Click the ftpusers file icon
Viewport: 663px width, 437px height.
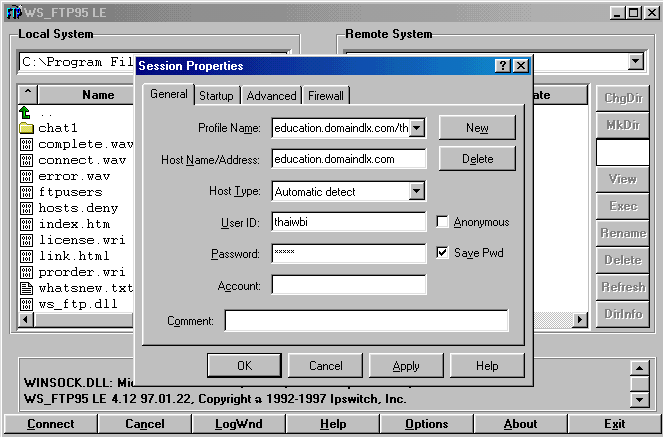click(x=26, y=192)
